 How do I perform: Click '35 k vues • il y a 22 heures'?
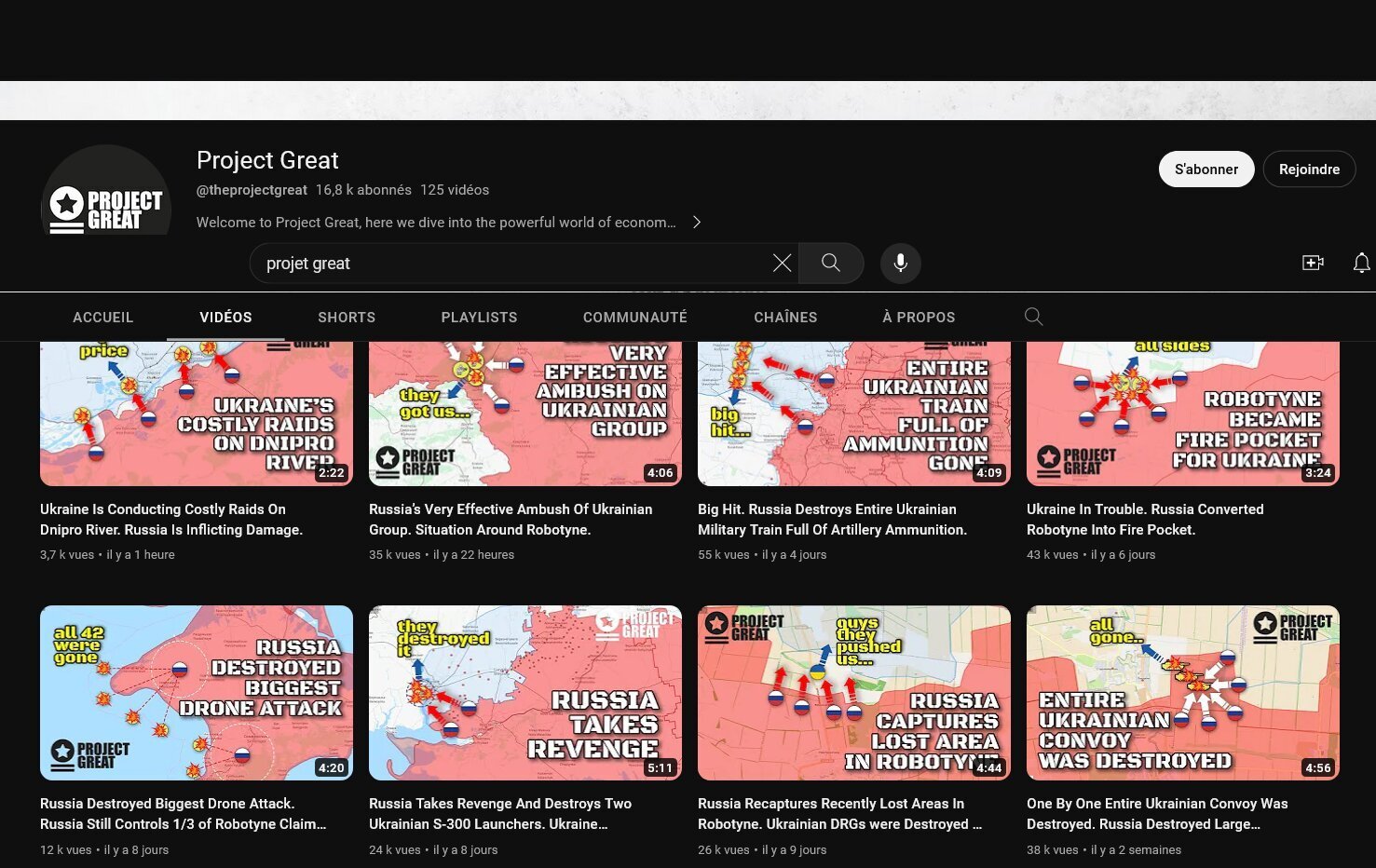442,555
